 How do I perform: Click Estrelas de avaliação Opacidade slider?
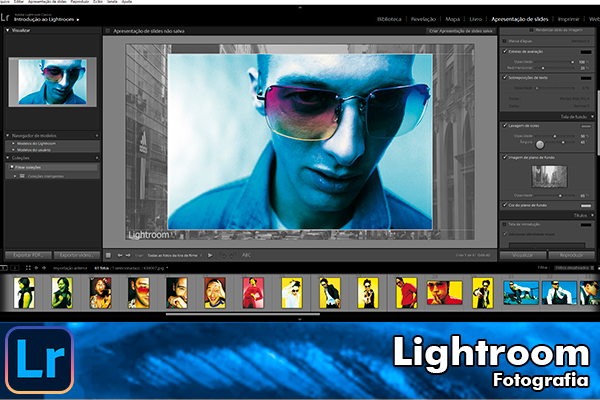point(554,62)
